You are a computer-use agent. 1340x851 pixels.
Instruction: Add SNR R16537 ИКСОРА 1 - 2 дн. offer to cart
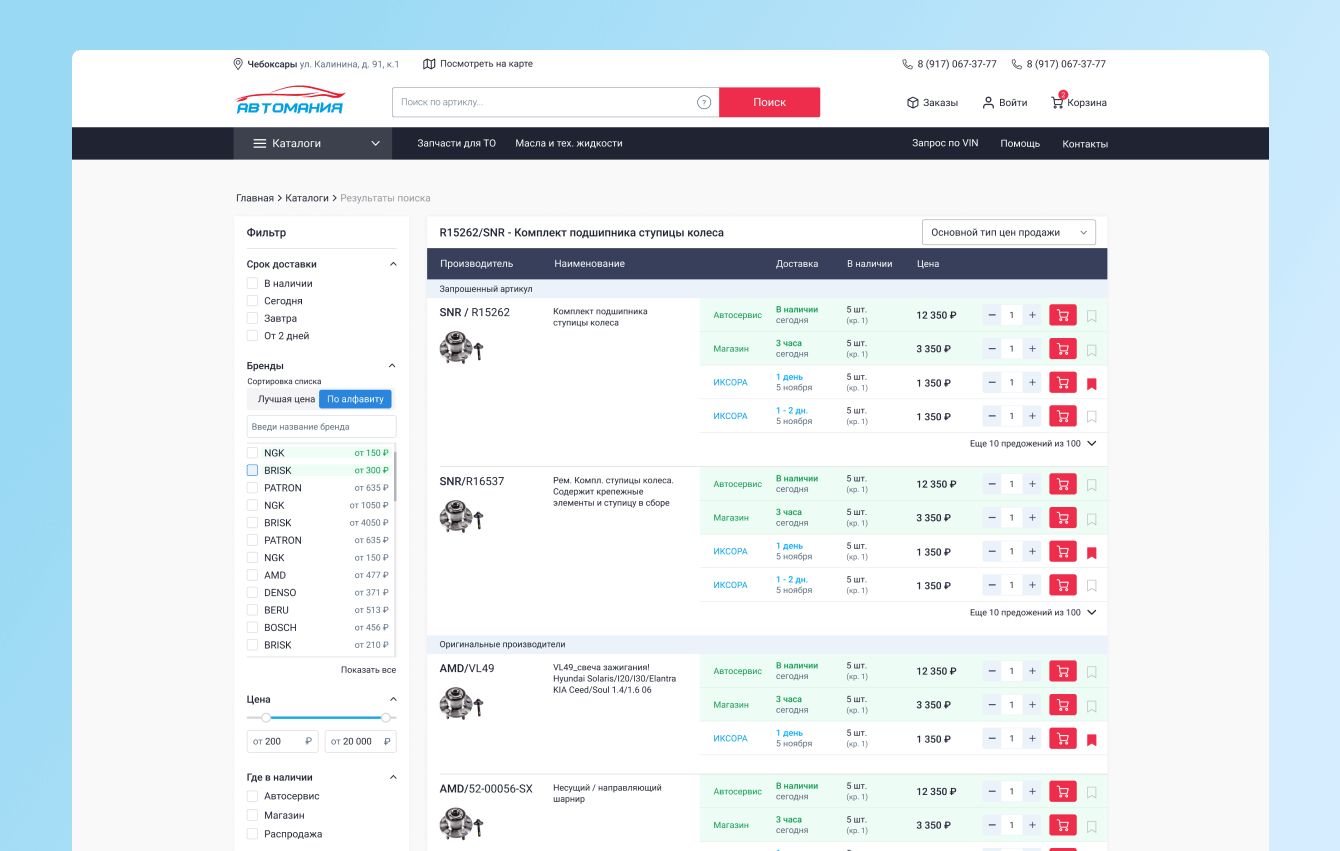point(1062,586)
